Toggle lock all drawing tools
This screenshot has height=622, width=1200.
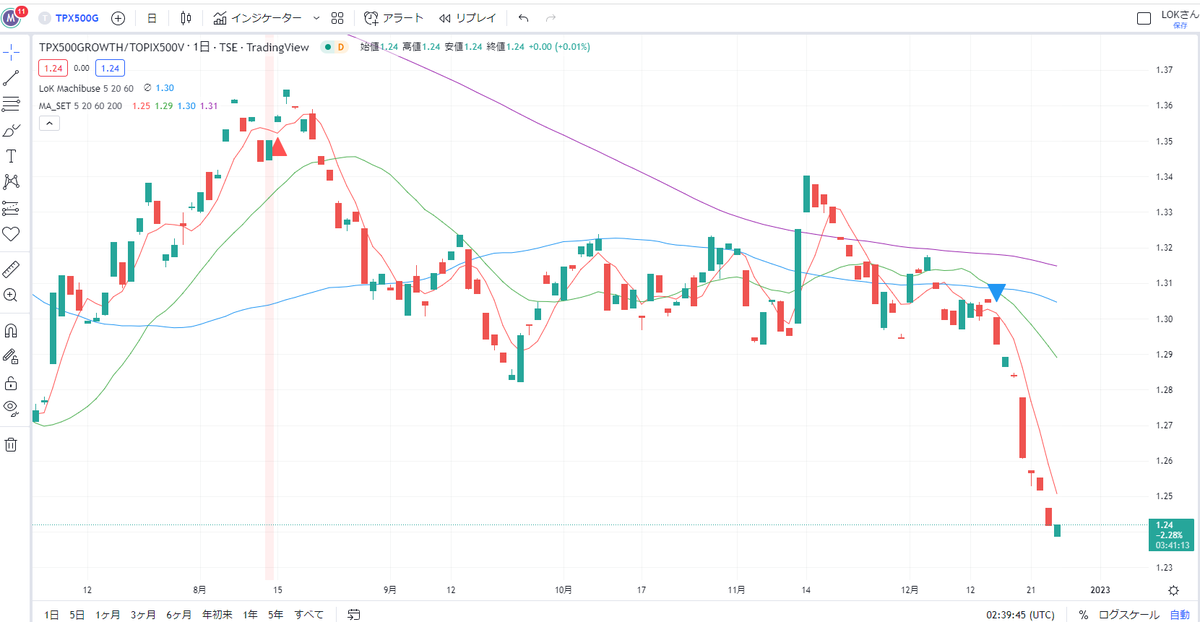click(12, 382)
